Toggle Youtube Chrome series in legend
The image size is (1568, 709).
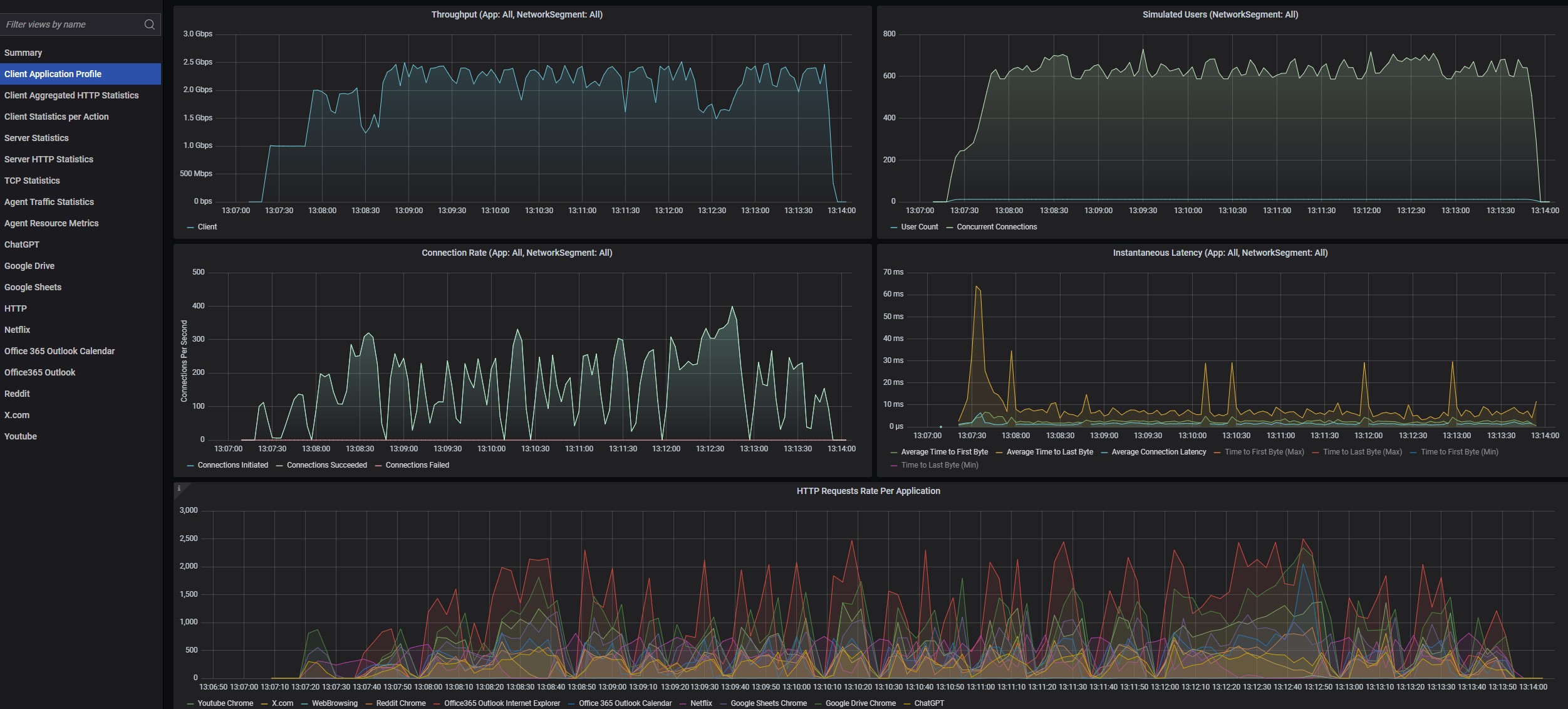pos(225,703)
